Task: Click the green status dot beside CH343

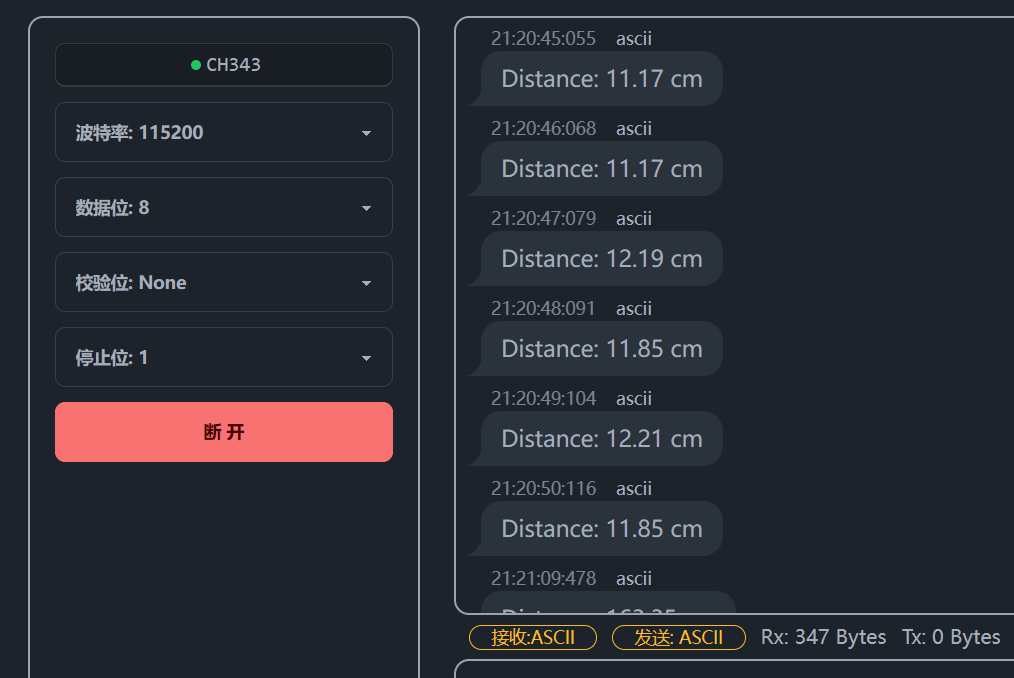Action: 196,65
